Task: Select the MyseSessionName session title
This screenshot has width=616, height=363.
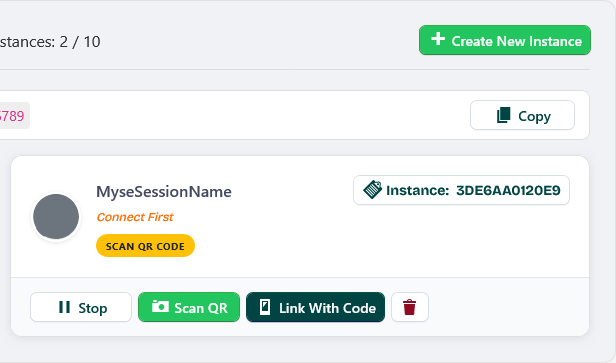Action: point(164,192)
